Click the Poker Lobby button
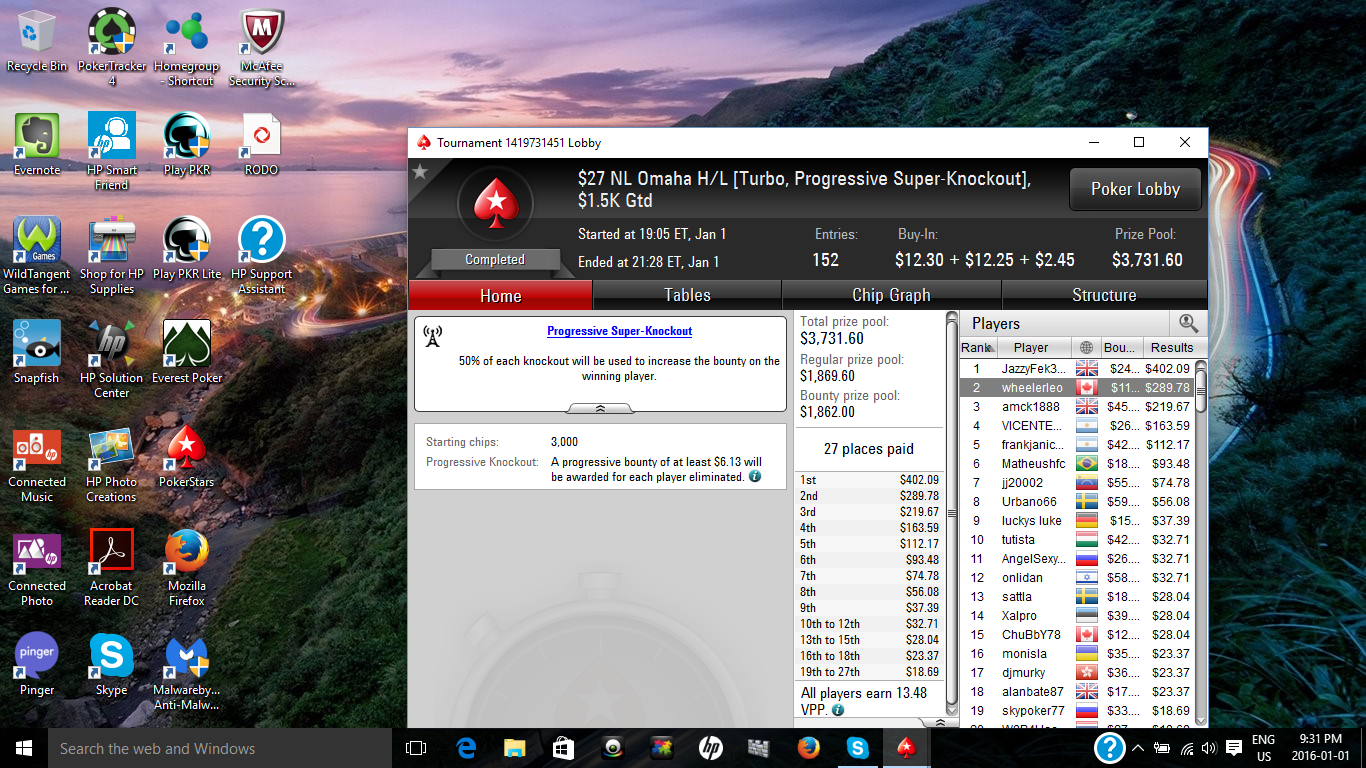 coord(1135,189)
